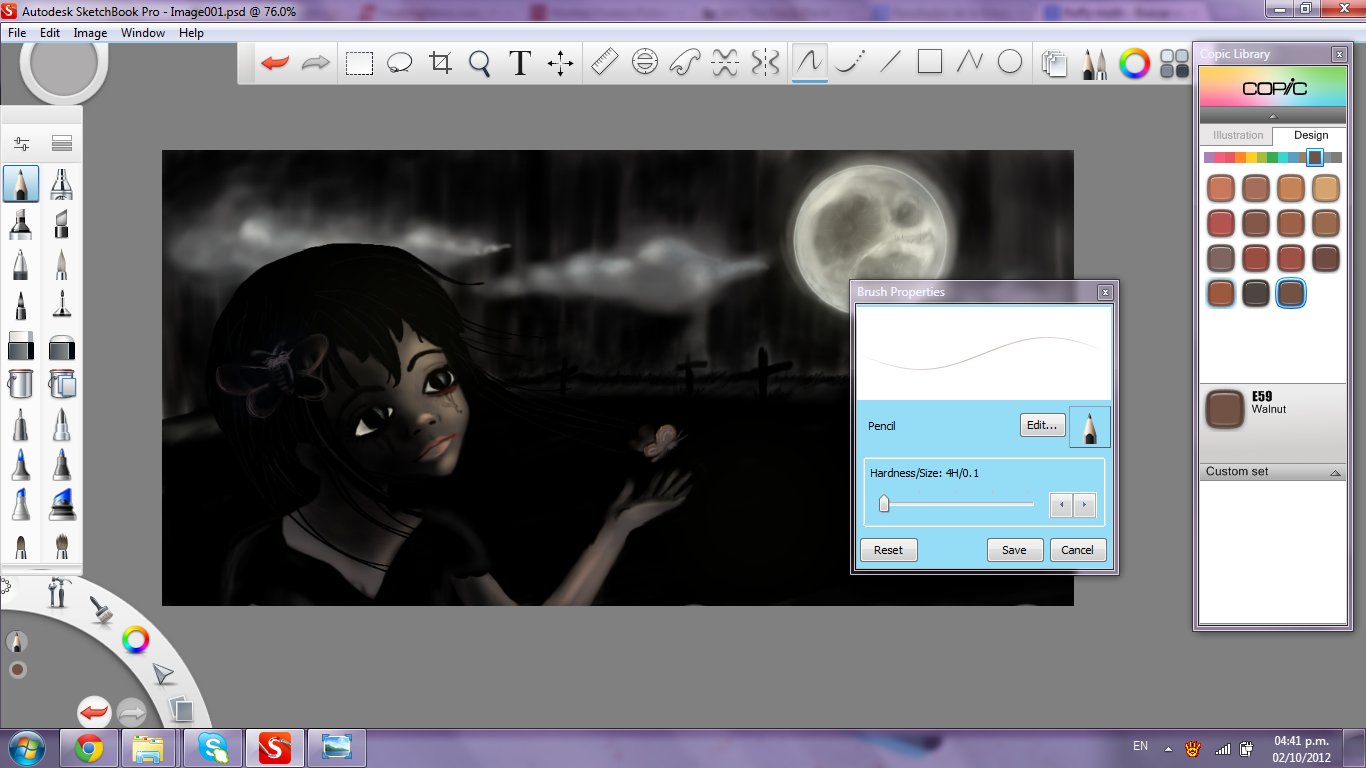1366x768 pixels.
Task: Click the Cancel button
Action: click(1077, 550)
